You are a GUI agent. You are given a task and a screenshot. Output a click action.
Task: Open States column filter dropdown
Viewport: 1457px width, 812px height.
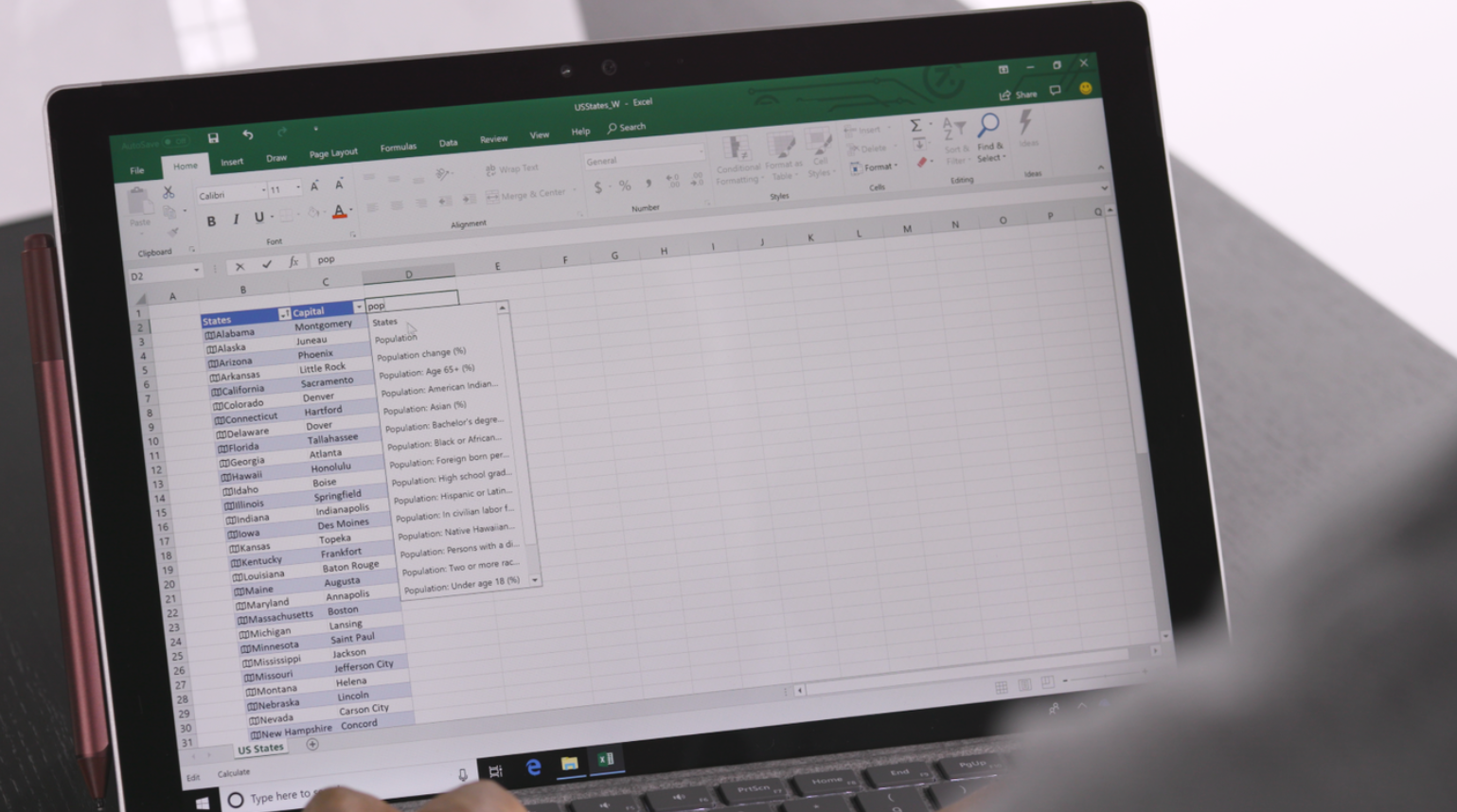click(x=283, y=314)
